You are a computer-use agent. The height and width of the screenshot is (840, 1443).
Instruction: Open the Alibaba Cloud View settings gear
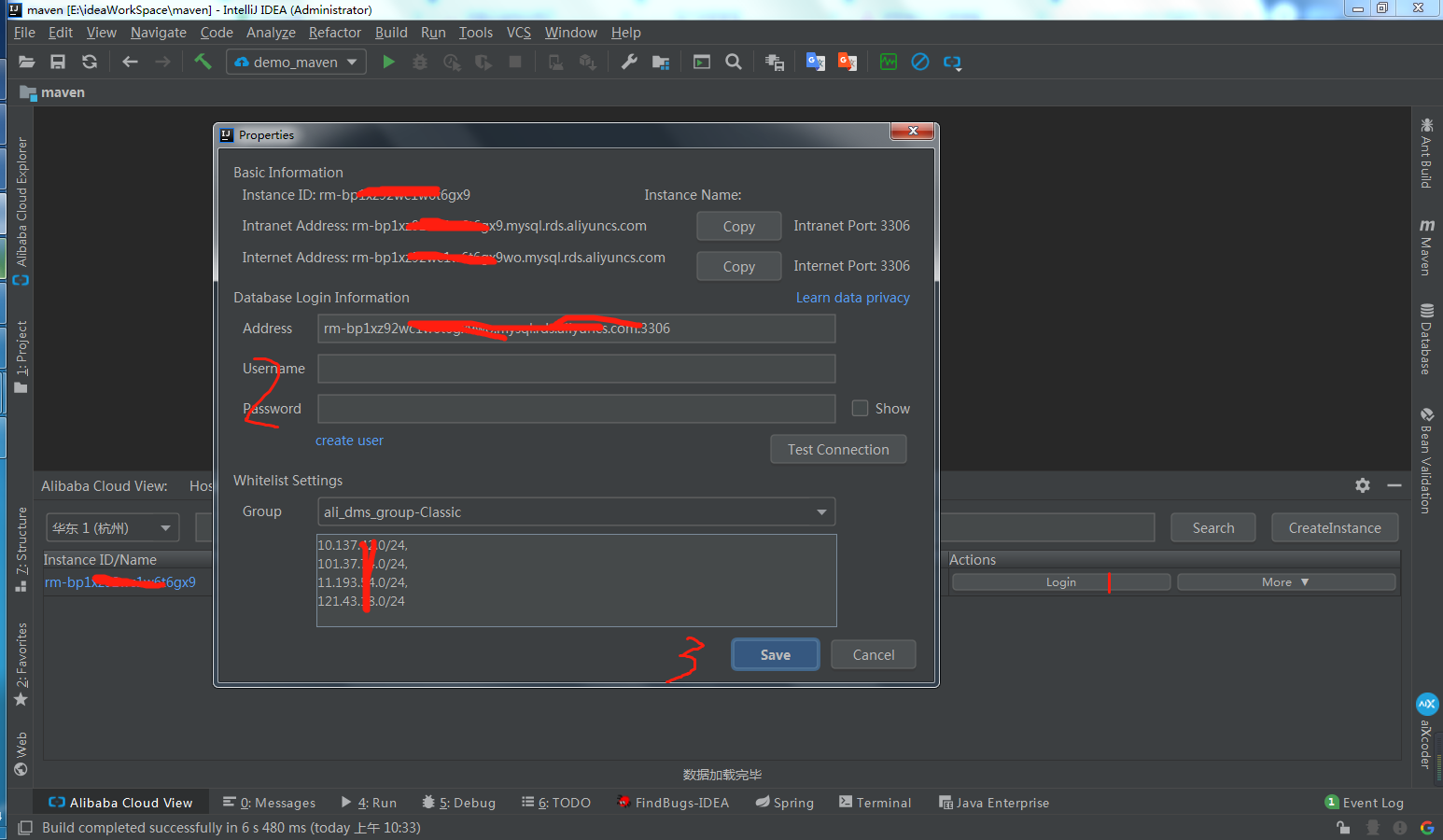tap(1363, 485)
